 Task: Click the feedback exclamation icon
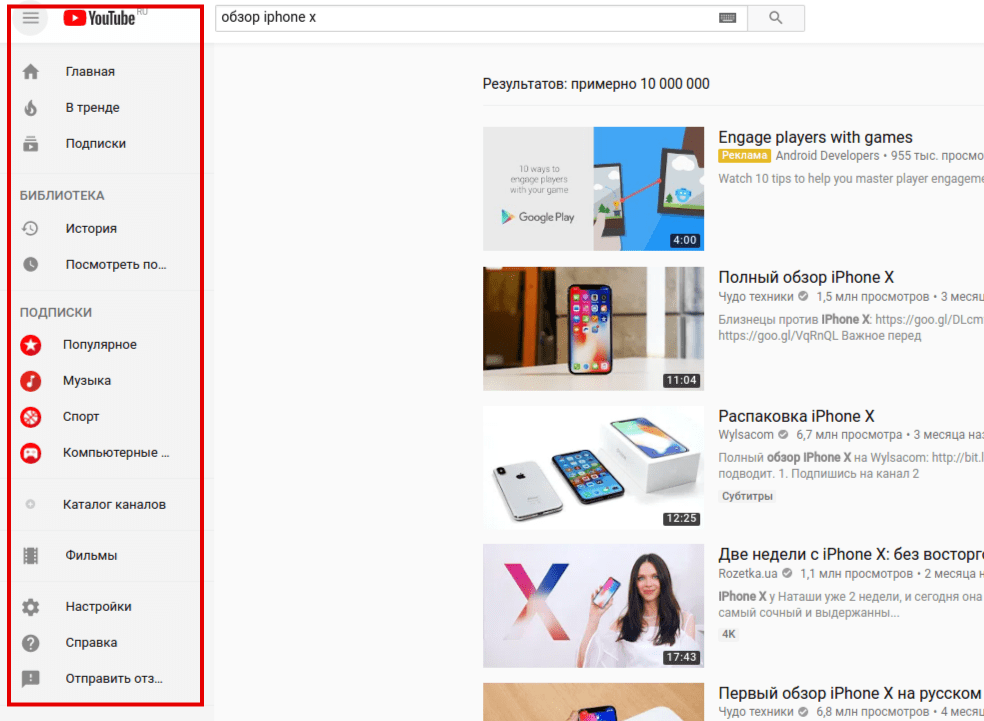(30, 679)
